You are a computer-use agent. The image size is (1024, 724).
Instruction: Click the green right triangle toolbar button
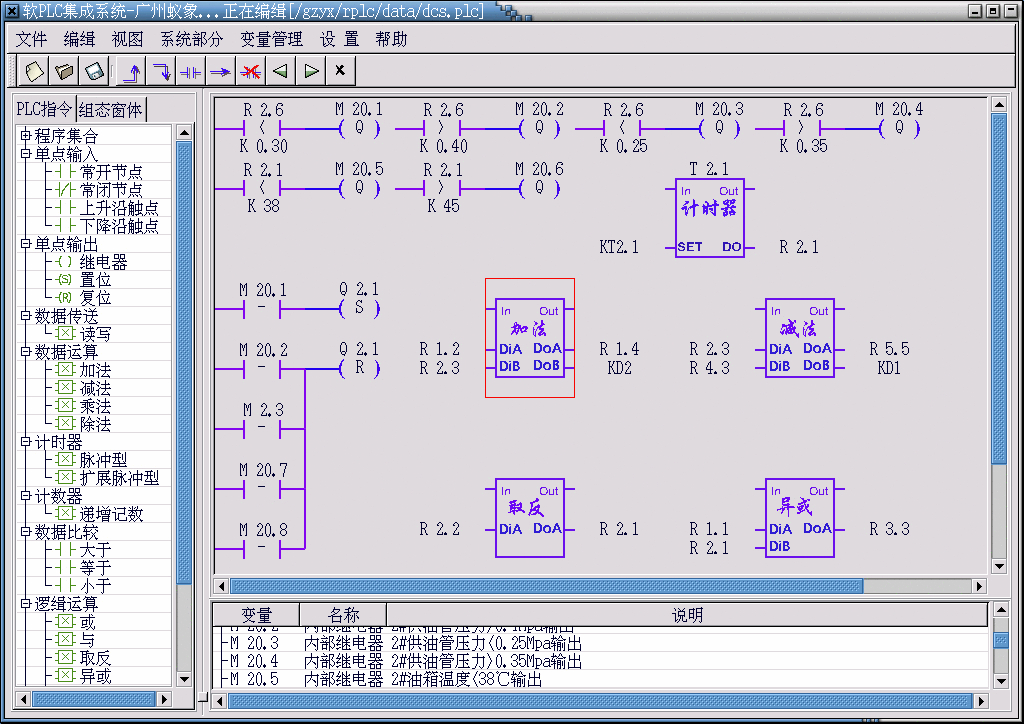click(x=311, y=71)
